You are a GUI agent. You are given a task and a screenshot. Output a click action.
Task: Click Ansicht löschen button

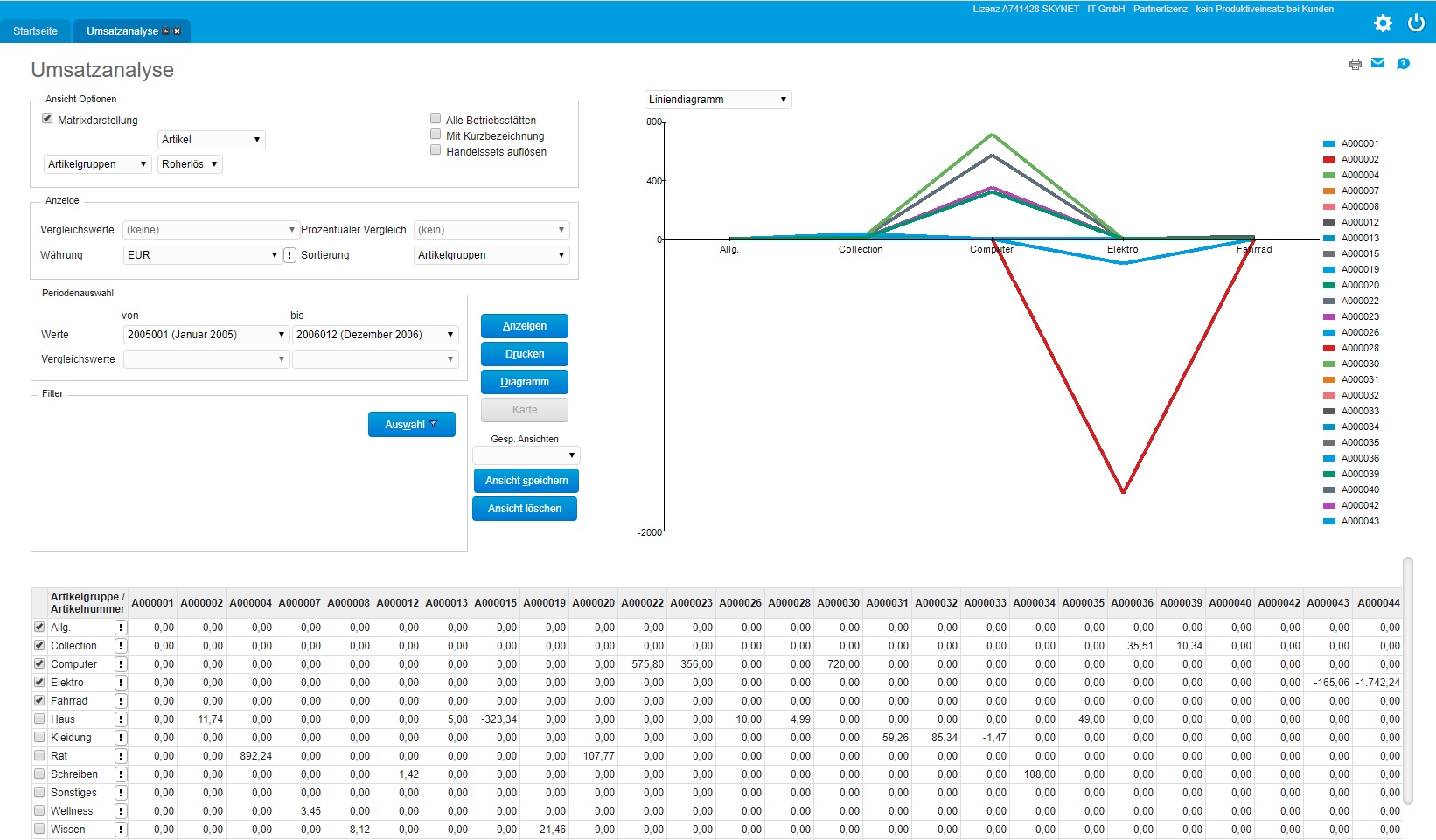(525, 509)
